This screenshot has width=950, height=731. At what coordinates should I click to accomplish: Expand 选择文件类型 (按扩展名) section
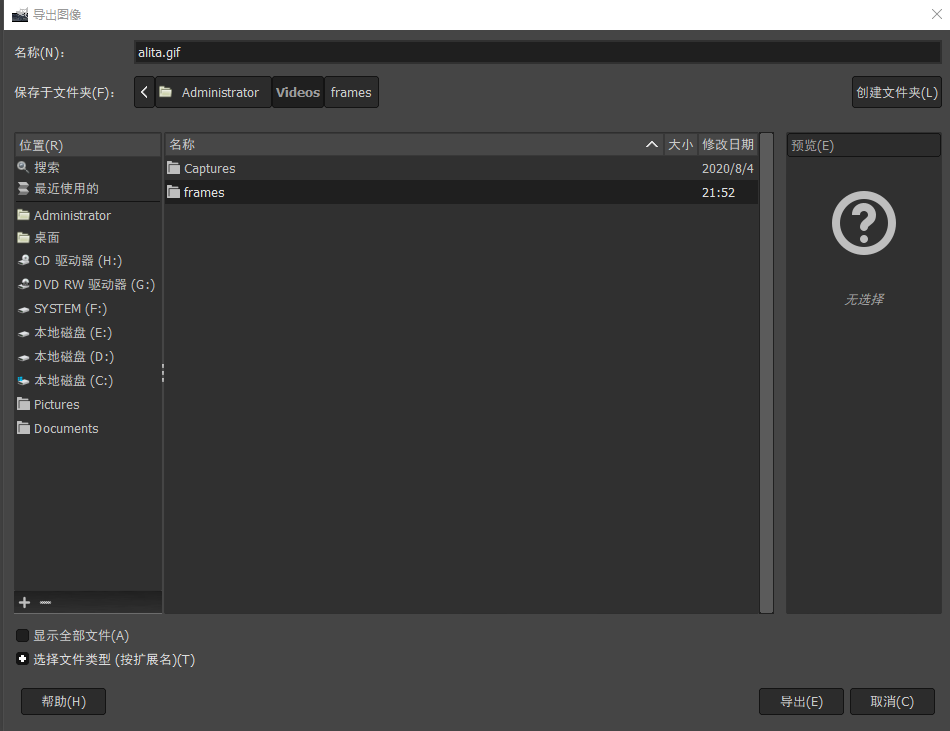22,659
